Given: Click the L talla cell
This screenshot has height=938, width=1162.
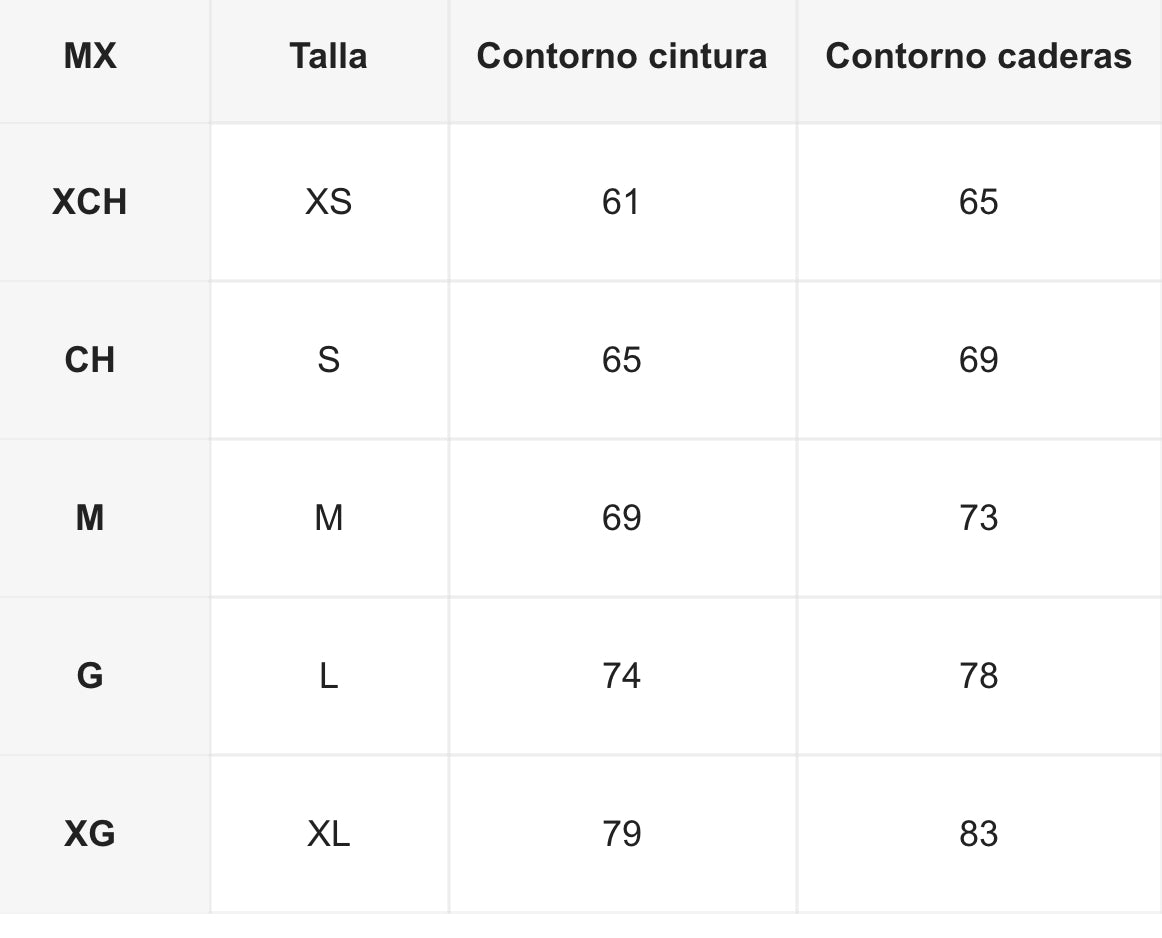Looking at the screenshot, I should [x=328, y=676].
